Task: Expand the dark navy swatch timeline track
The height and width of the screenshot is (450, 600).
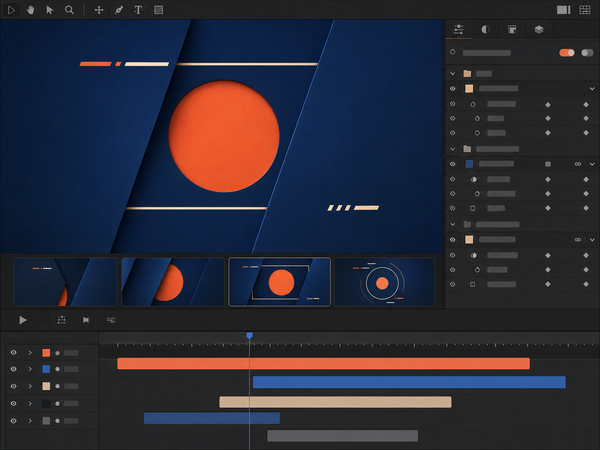Action: tap(30, 403)
